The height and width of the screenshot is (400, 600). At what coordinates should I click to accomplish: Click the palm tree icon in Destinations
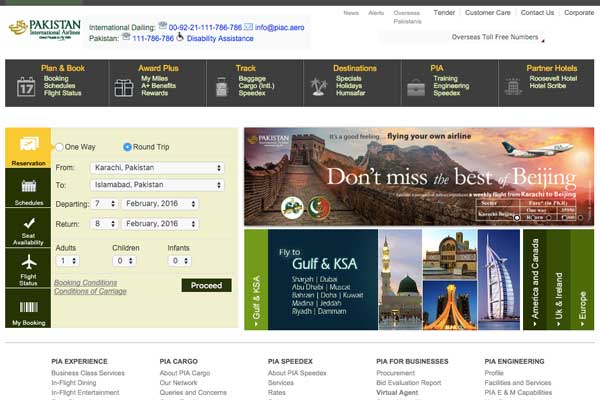pyautogui.click(x=319, y=87)
